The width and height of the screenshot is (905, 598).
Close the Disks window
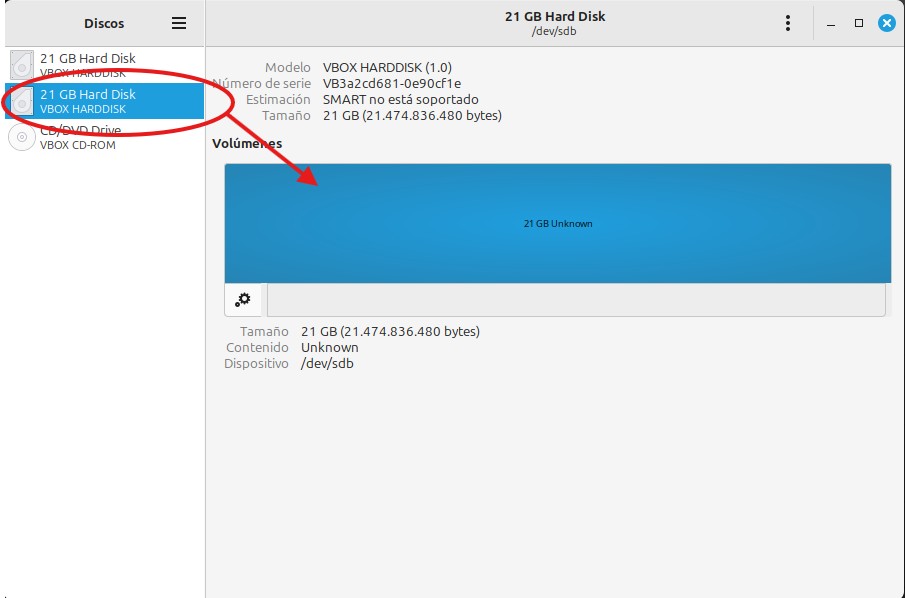click(x=887, y=23)
